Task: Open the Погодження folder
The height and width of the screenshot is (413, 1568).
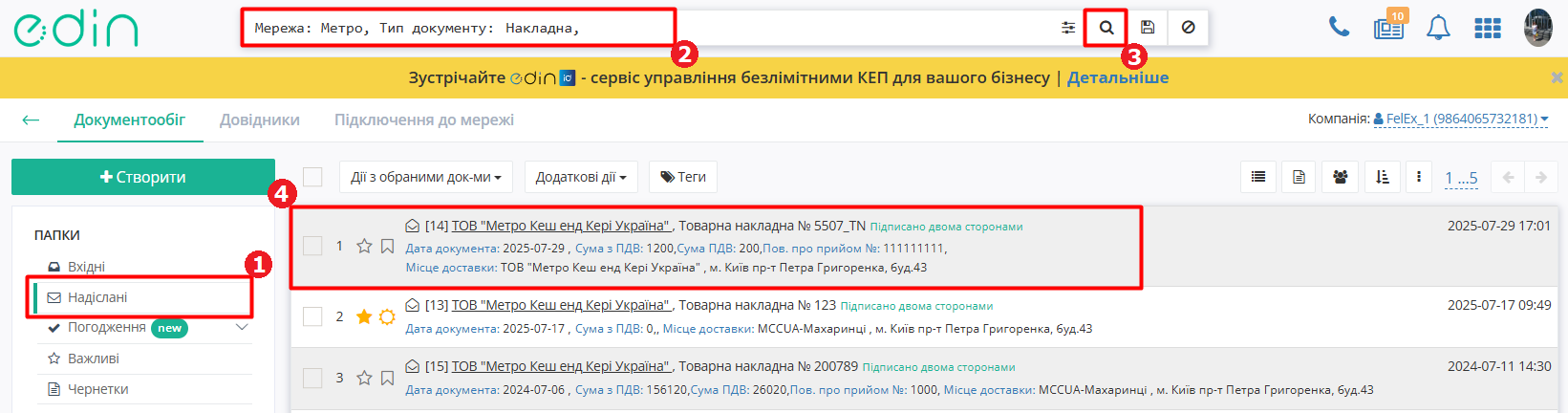Action: tap(107, 327)
